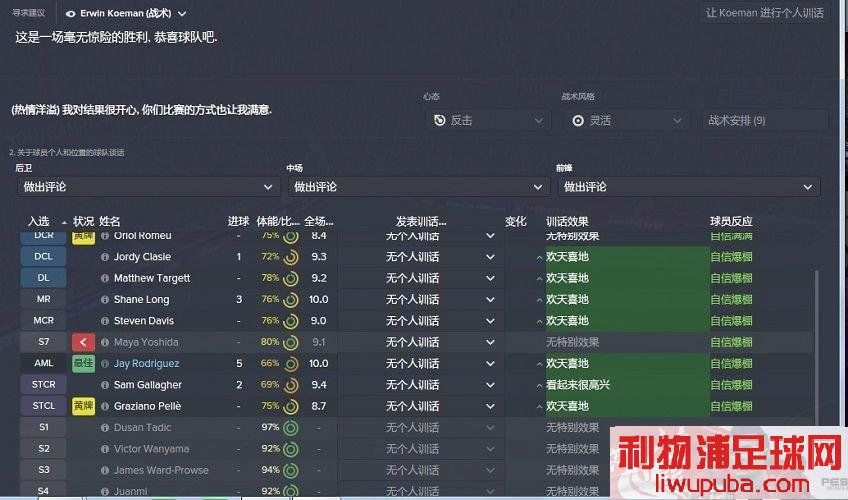Click the eye icon beside Erwin Koeman
Viewport: 848px width, 500px height.
[x=70, y=14]
